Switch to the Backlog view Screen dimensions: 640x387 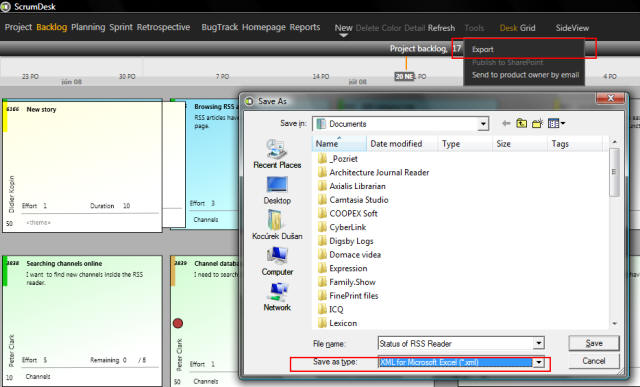tap(51, 27)
